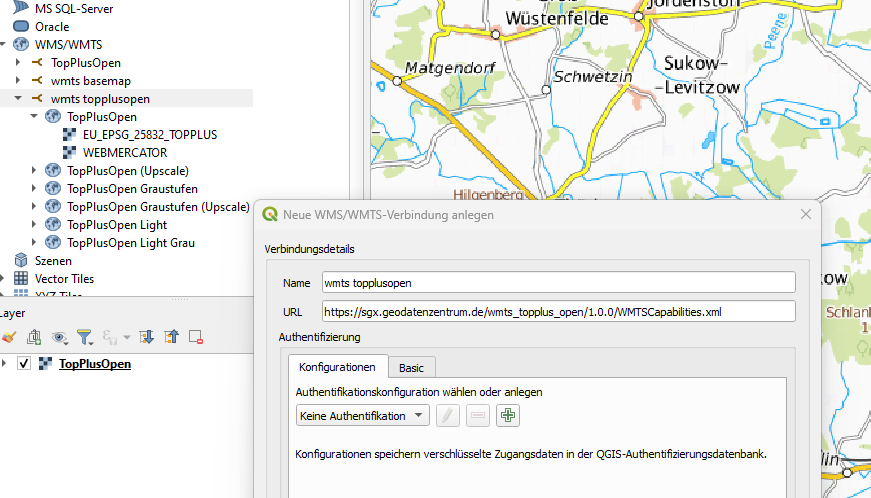871x498 pixels.
Task: Click the Oracle database icon
Action: (21, 26)
